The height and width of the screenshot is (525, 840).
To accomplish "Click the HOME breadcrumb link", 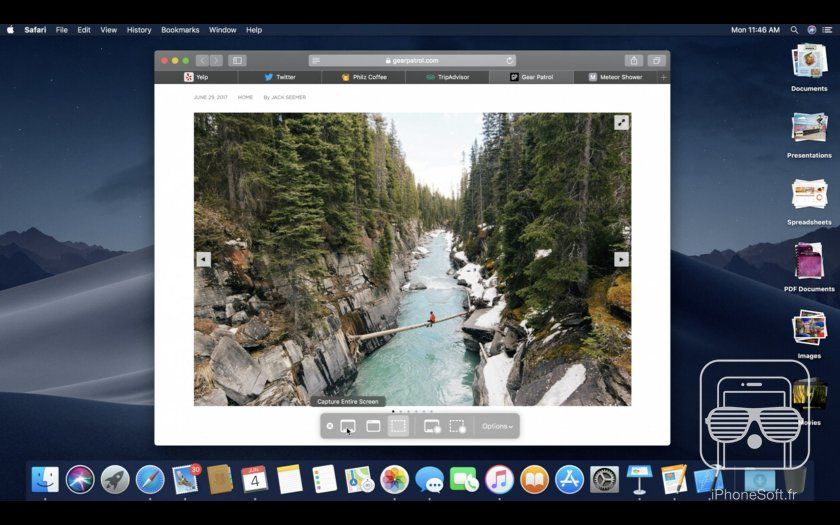I will click(245, 97).
